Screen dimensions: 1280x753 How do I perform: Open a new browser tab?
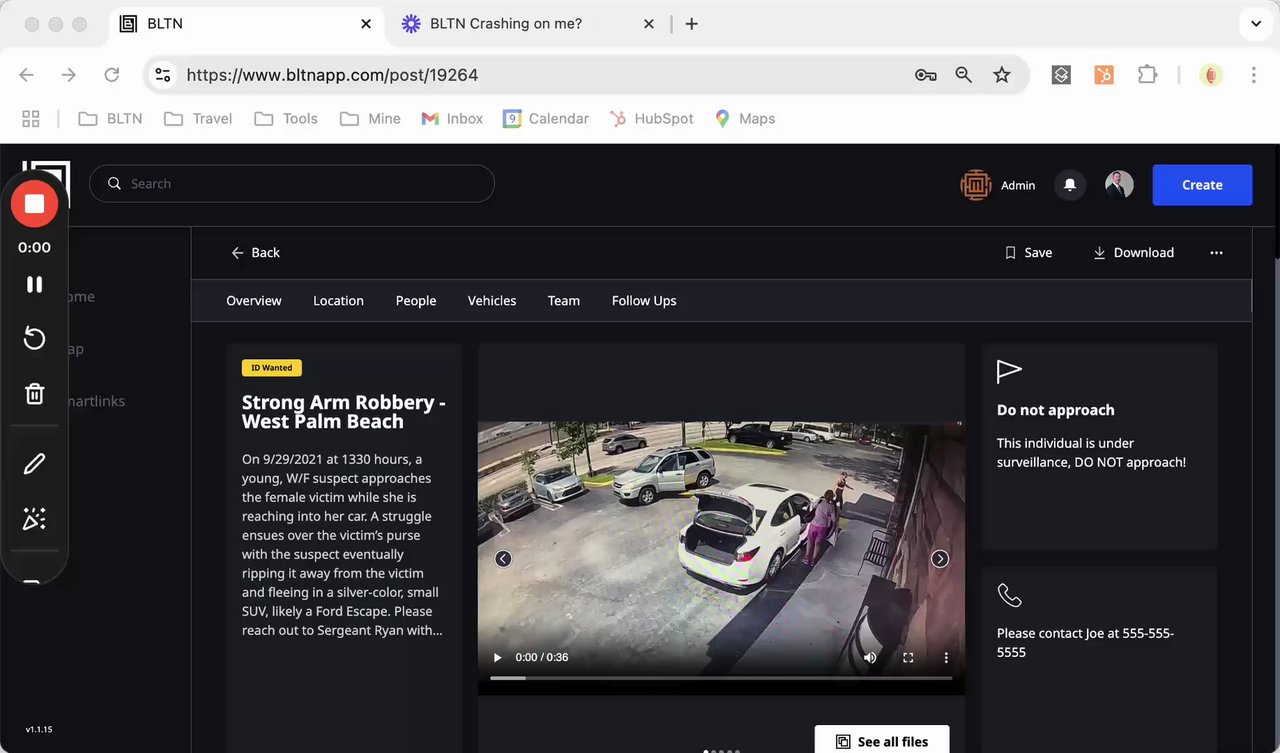691,24
